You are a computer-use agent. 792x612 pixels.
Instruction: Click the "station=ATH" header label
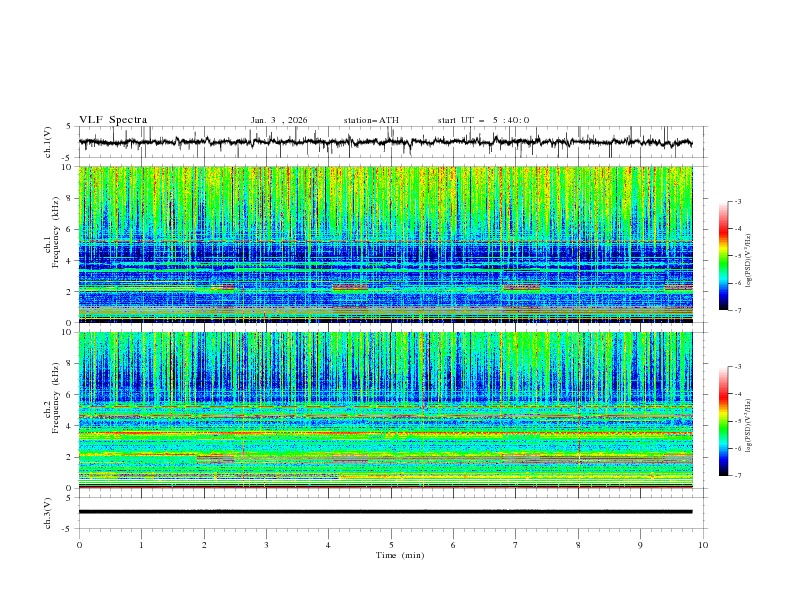371,120
